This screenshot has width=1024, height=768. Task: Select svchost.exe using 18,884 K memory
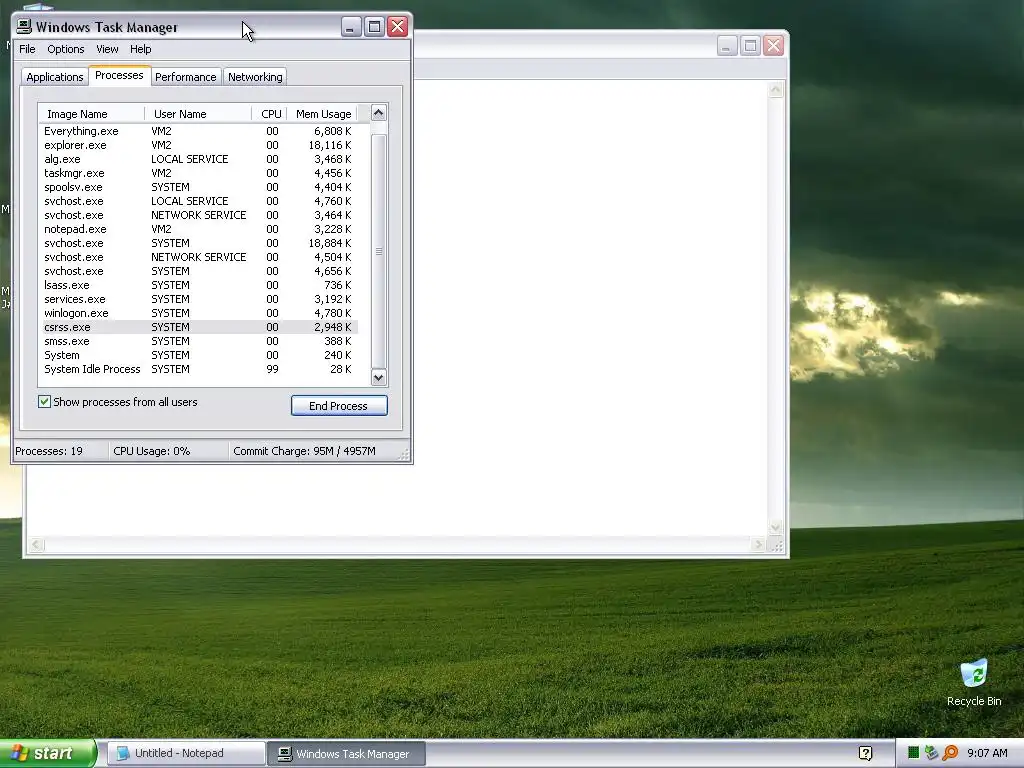199,243
